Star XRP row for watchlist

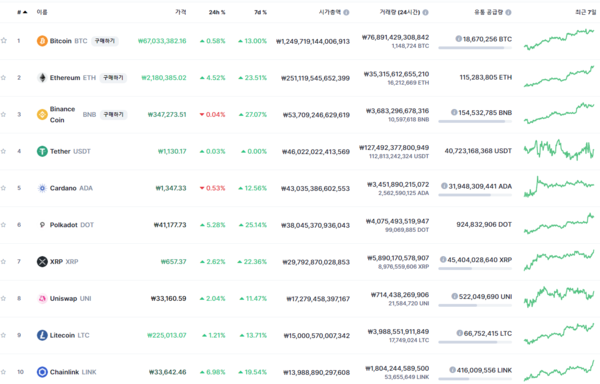[4, 262]
